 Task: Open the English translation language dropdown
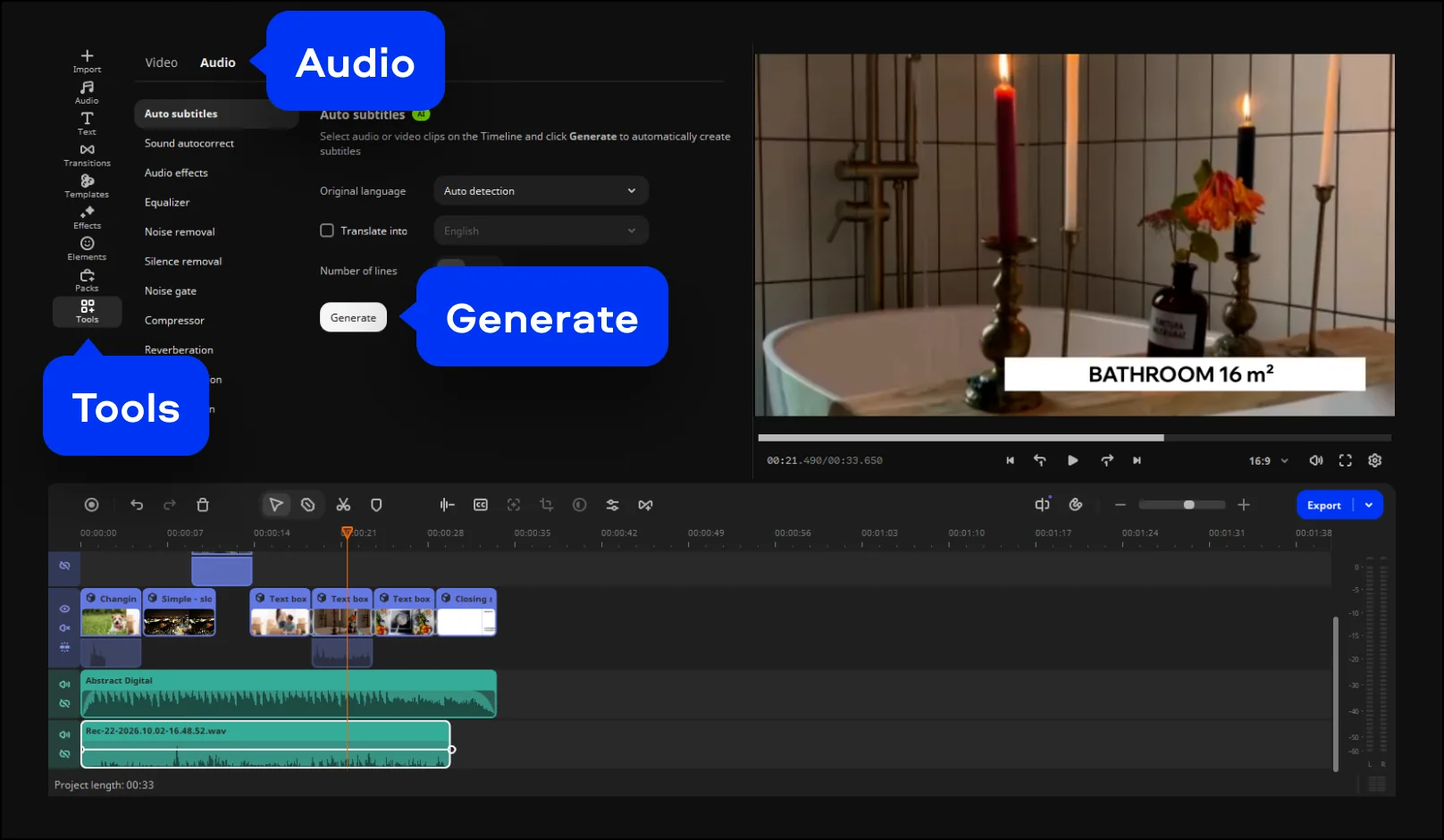click(541, 231)
